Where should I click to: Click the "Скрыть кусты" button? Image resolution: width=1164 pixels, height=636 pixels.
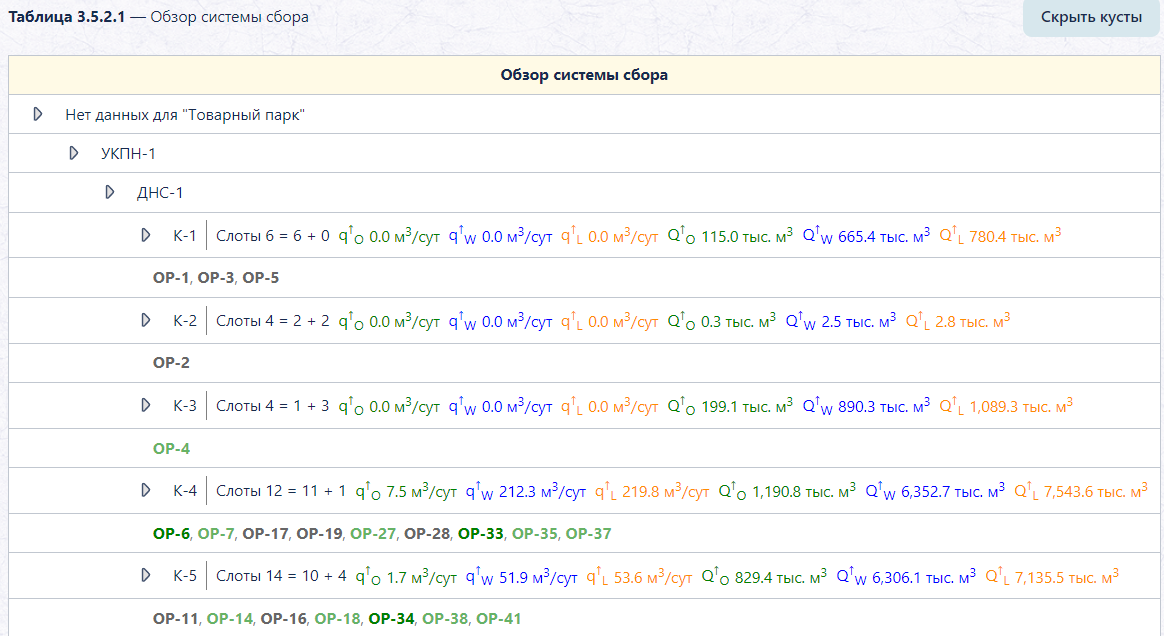point(1091,17)
